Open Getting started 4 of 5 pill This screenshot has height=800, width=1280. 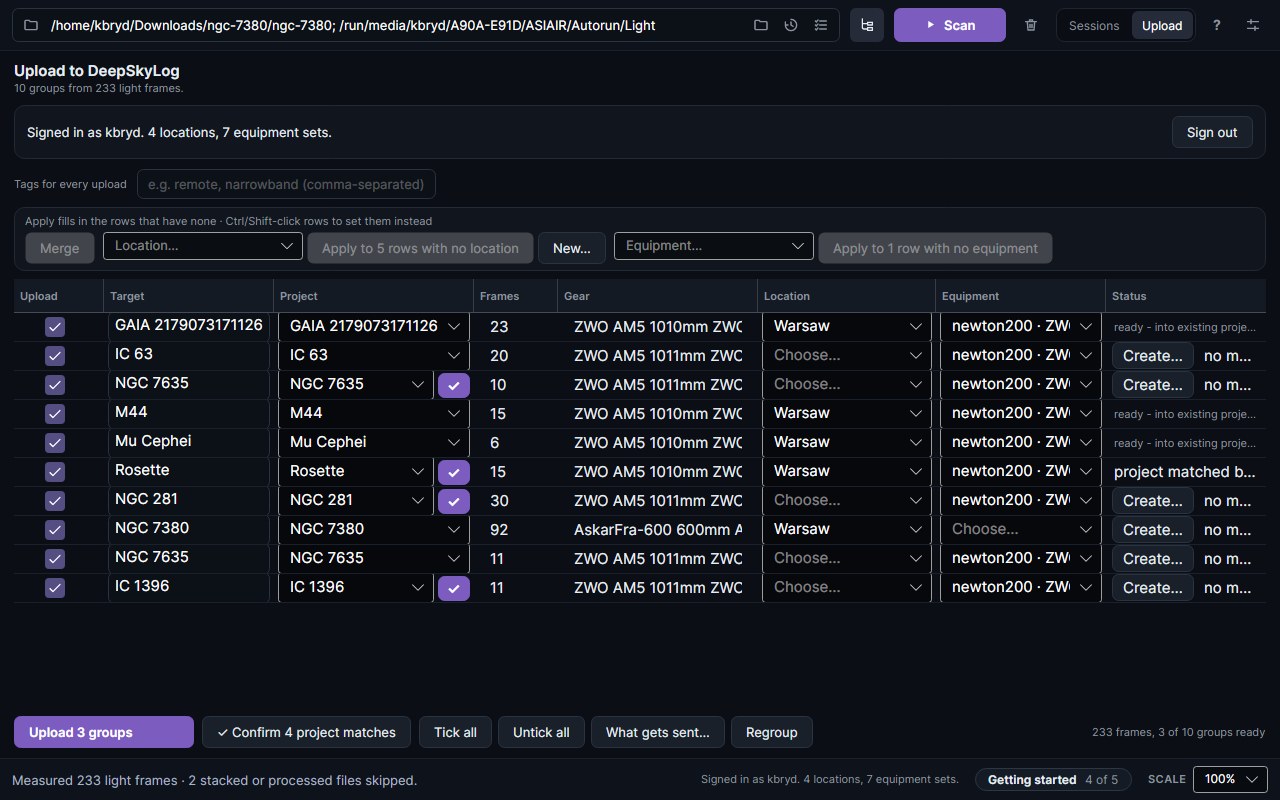pyautogui.click(x=1053, y=779)
